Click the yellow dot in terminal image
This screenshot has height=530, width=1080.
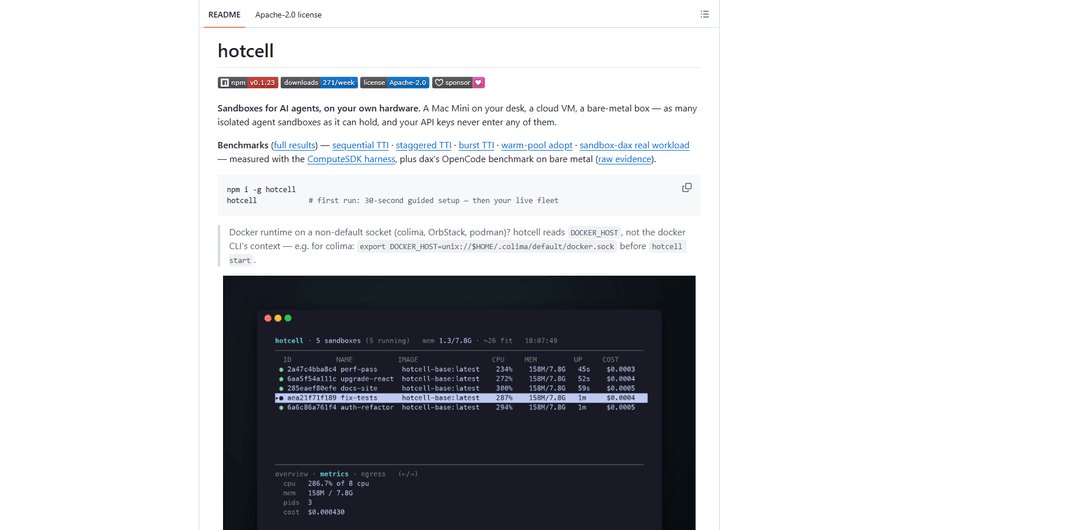tap(278, 318)
